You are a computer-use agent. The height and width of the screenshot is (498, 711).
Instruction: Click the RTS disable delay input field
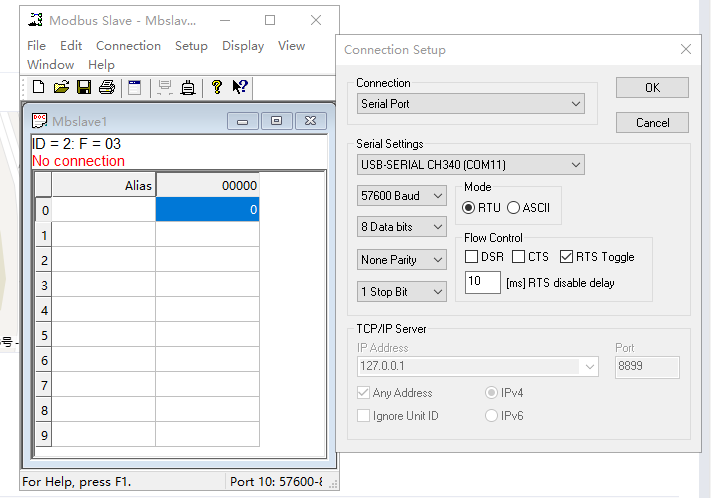pos(483,283)
